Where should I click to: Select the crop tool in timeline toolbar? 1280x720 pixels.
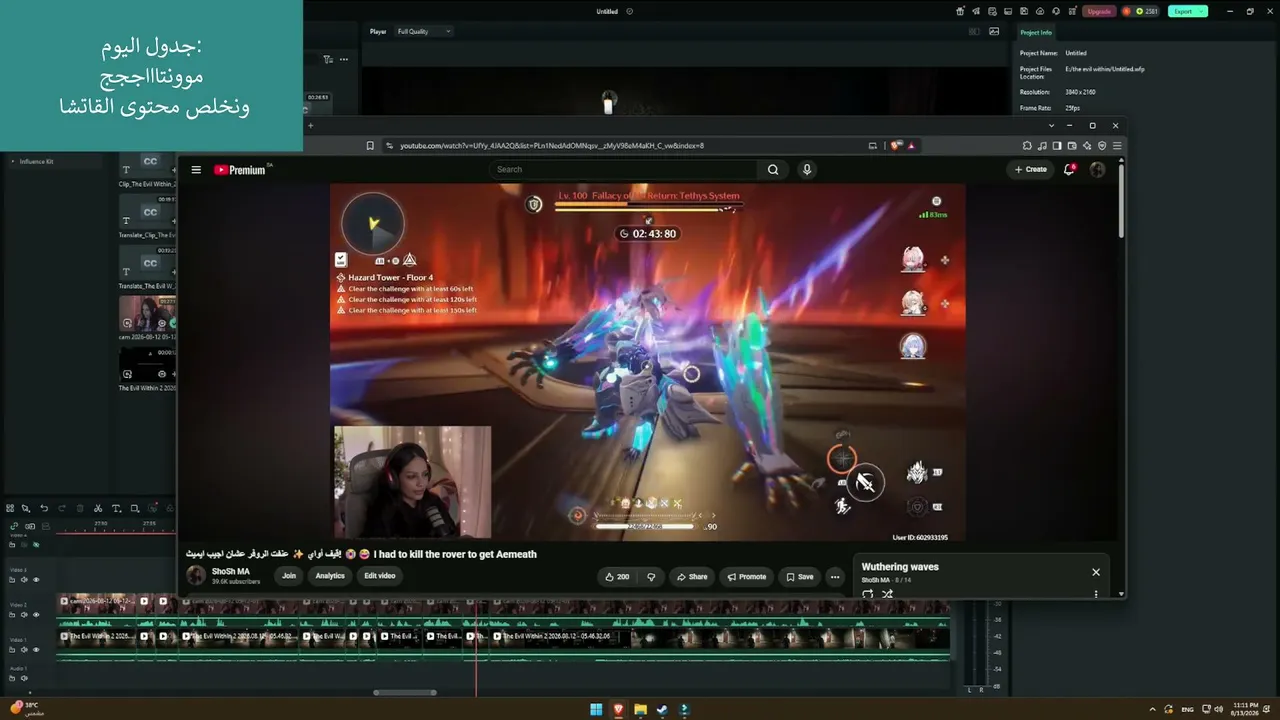pyautogui.click(x=134, y=508)
